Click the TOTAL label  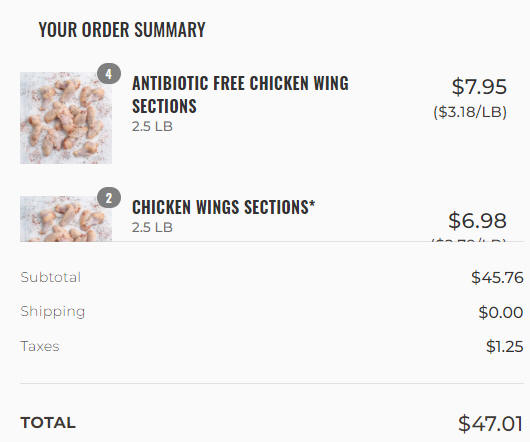(x=48, y=423)
